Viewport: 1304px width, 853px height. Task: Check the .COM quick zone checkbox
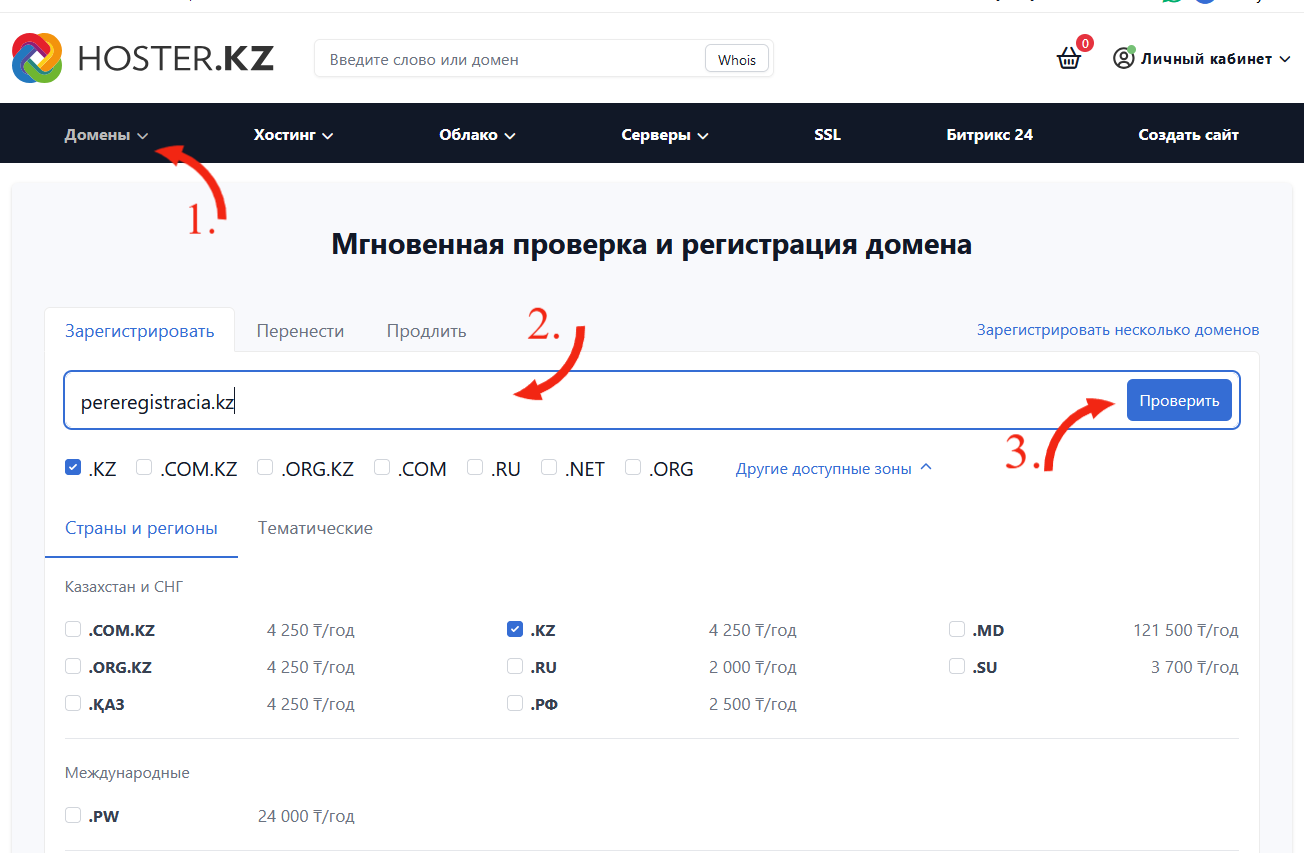(x=382, y=467)
